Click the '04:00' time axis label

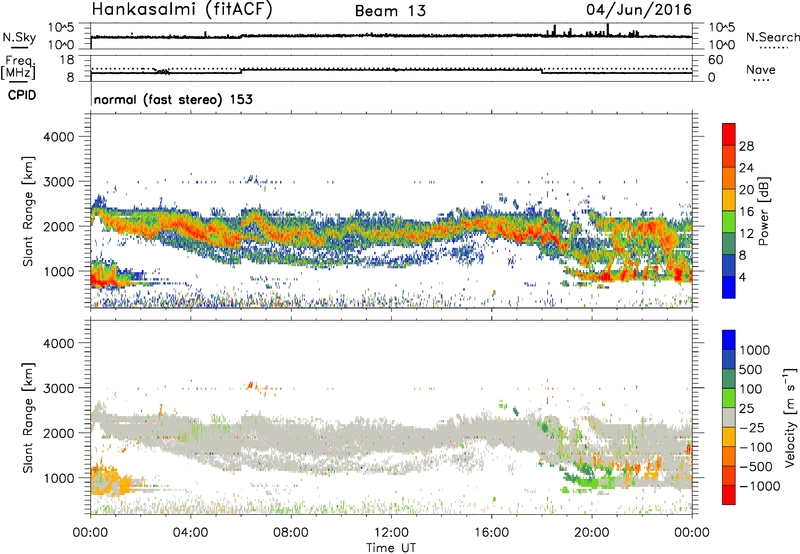(x=190, y=533)
